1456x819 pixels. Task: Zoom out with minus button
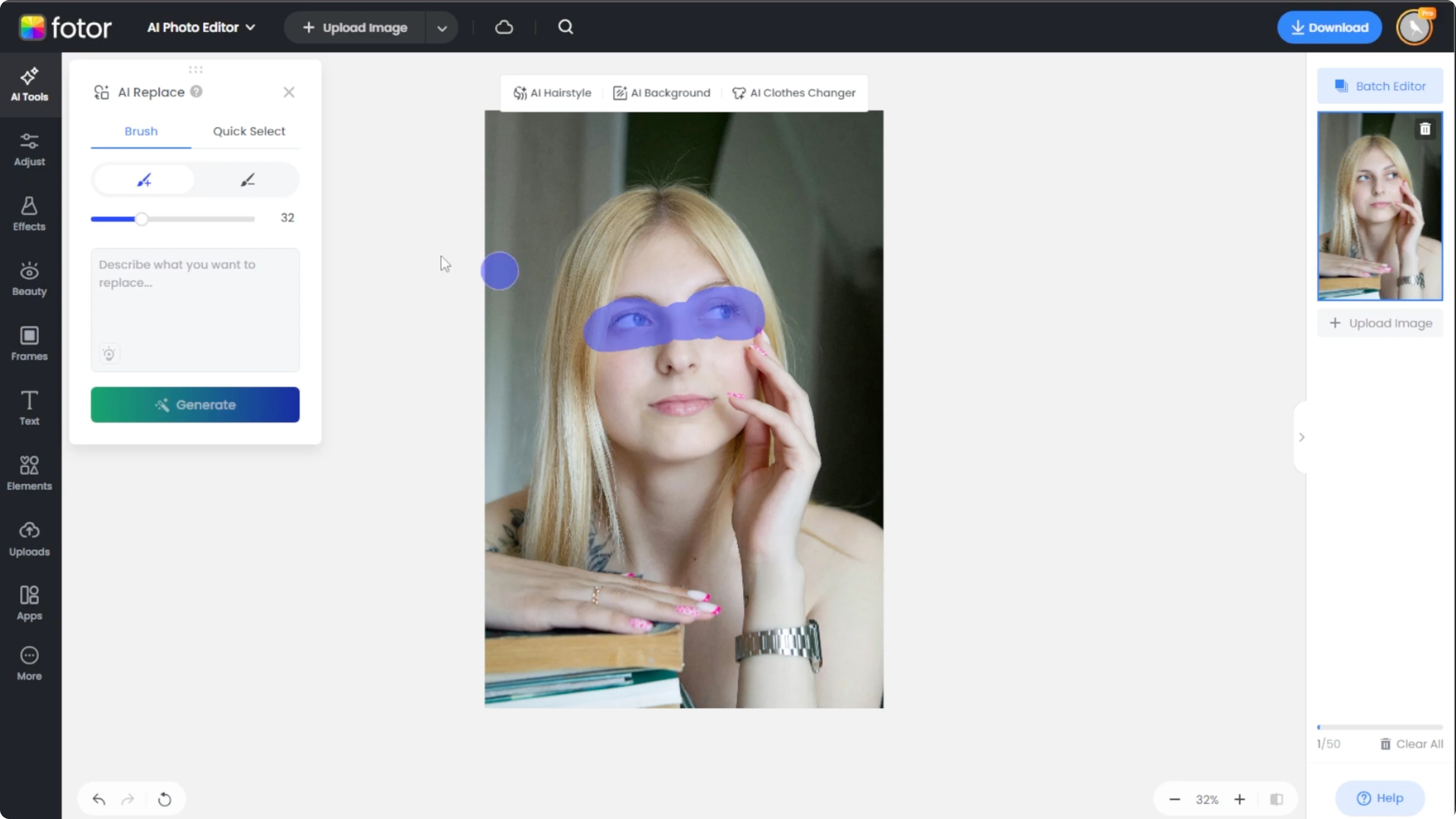[1175, 799]
